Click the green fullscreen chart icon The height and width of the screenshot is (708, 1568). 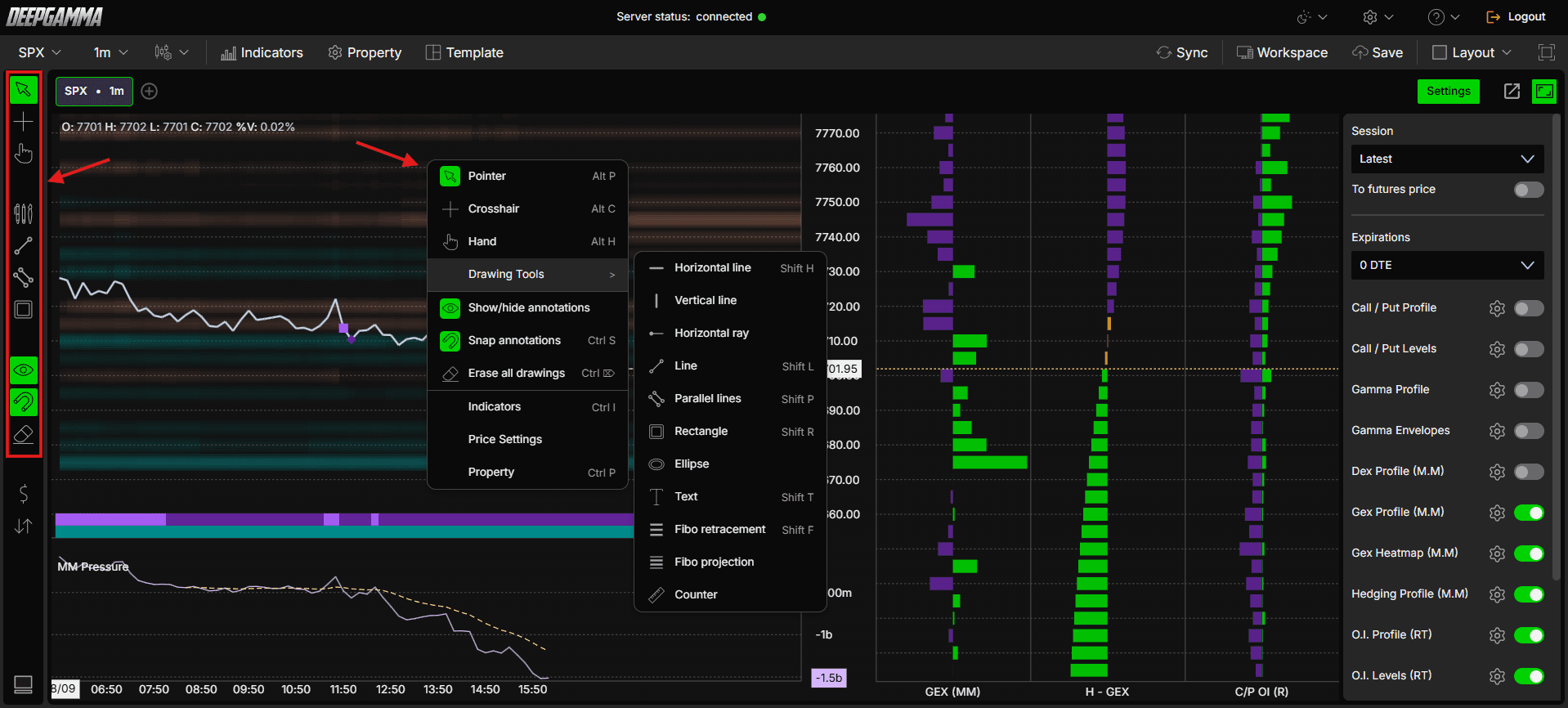1544,92
